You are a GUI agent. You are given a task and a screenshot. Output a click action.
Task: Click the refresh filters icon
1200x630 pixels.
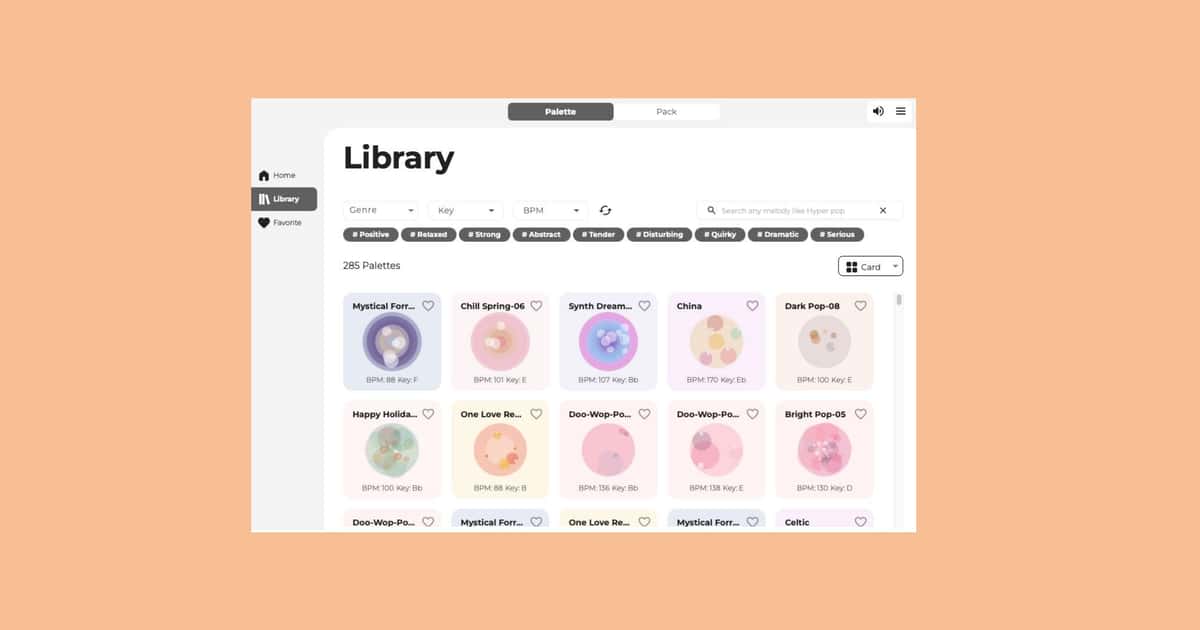click(605, 210)
